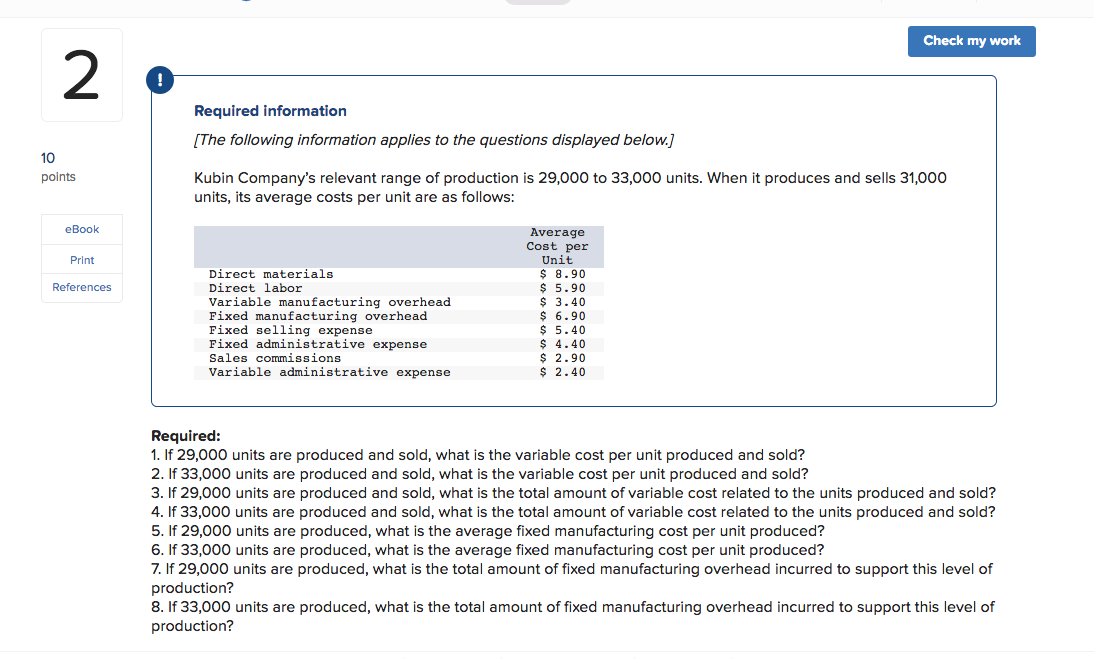Image resolution: width=1094 pixels, height=659 pixels.
Task: Click the $ 8.90 cost value
Action: point(562,274)
